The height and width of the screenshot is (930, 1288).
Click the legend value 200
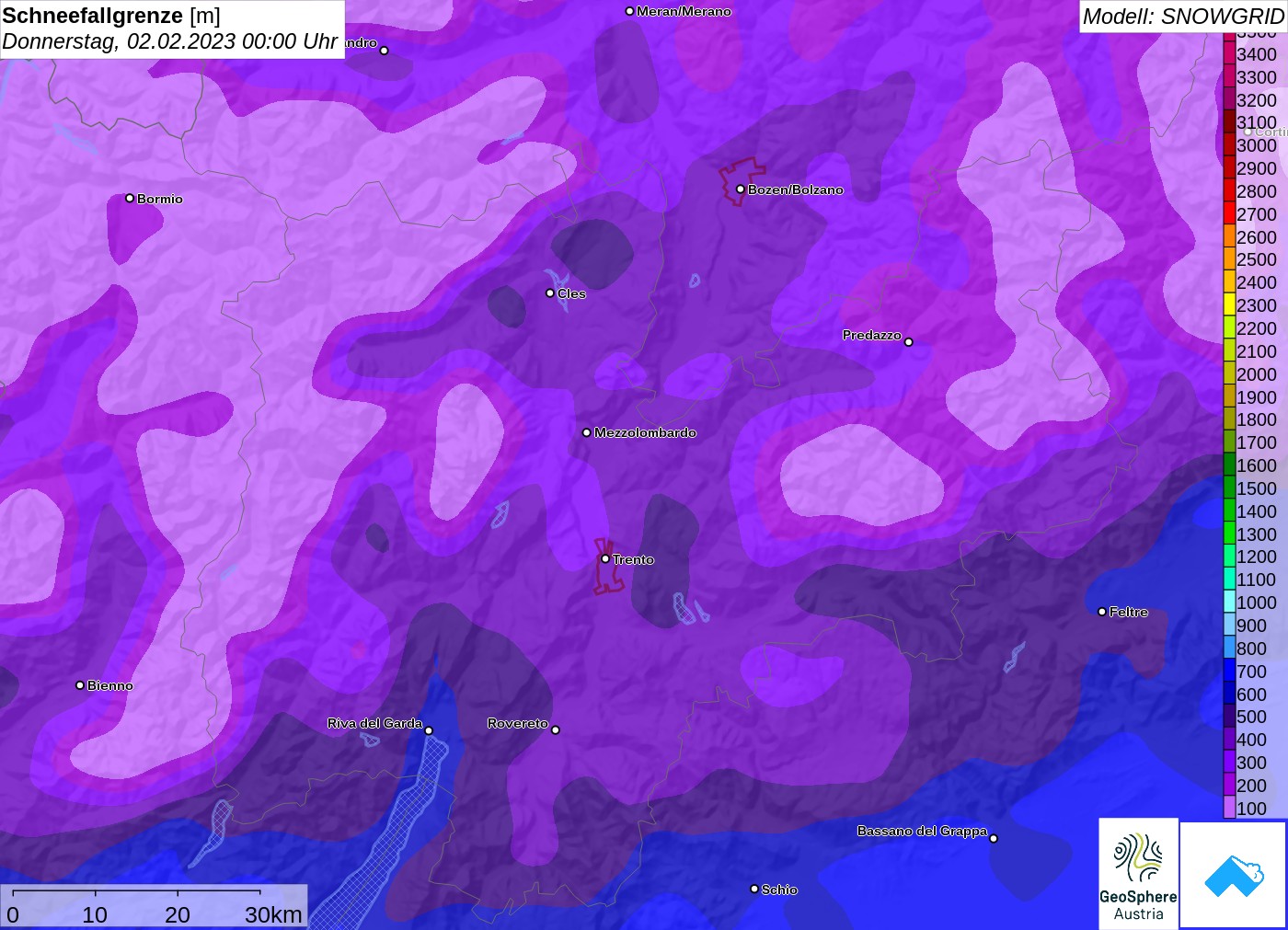1251,786
